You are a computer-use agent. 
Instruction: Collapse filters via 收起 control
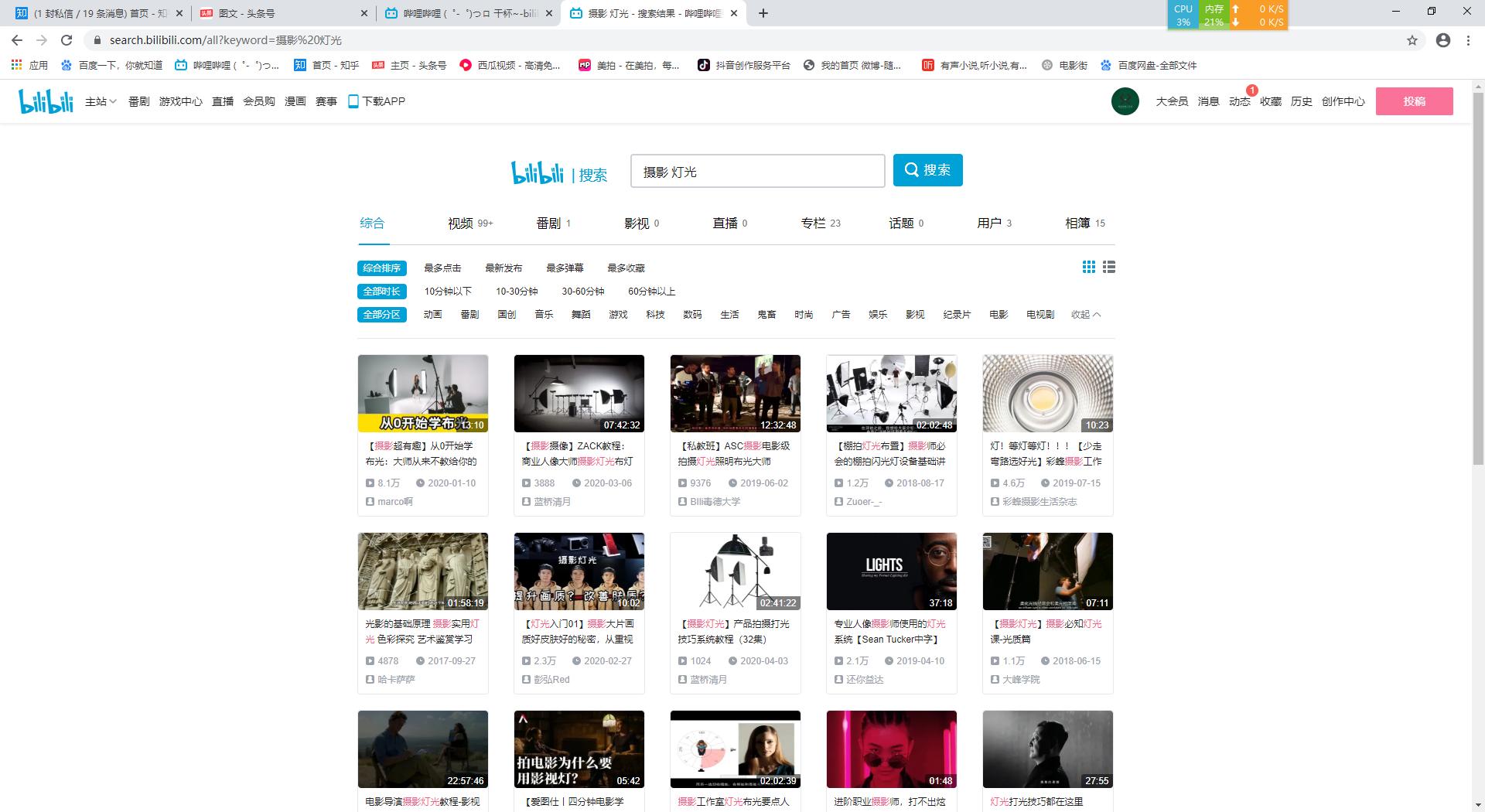pos(1085,315)
